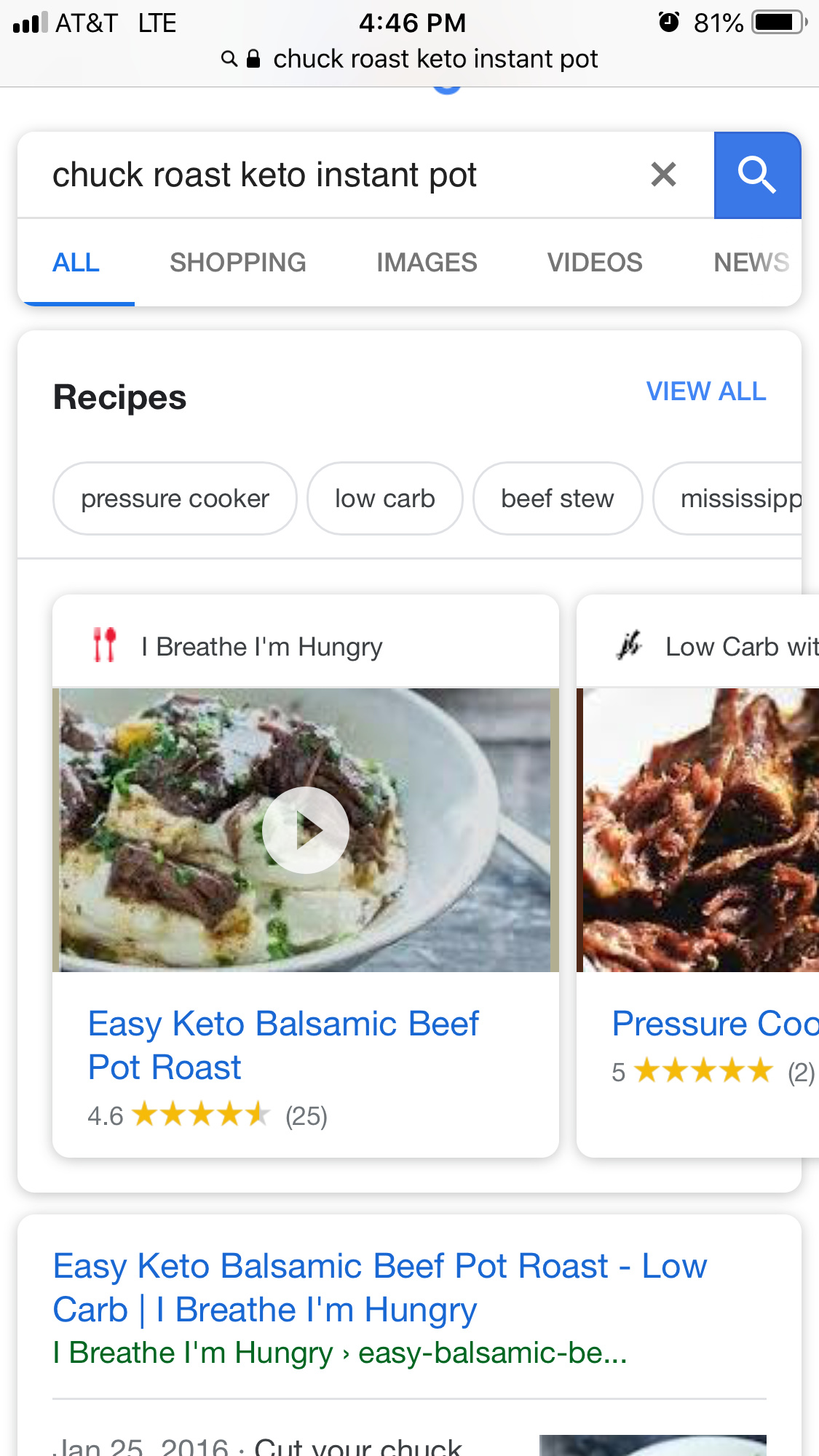Tap the battery icon in status bar

(x=780, y=23)
